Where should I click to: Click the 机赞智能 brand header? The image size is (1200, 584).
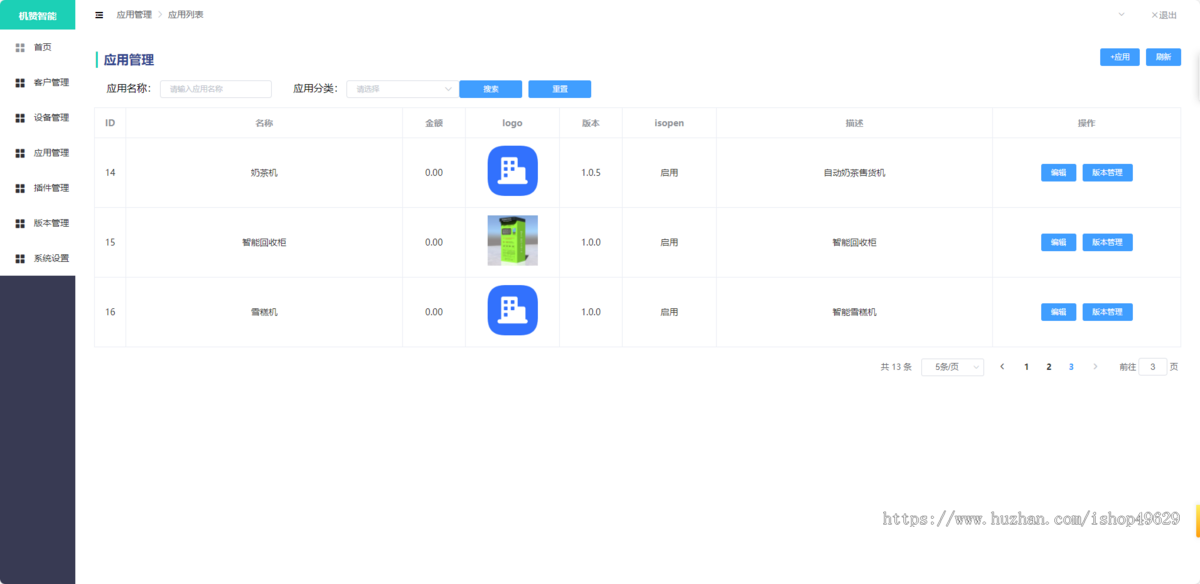[x=37, y=15]
